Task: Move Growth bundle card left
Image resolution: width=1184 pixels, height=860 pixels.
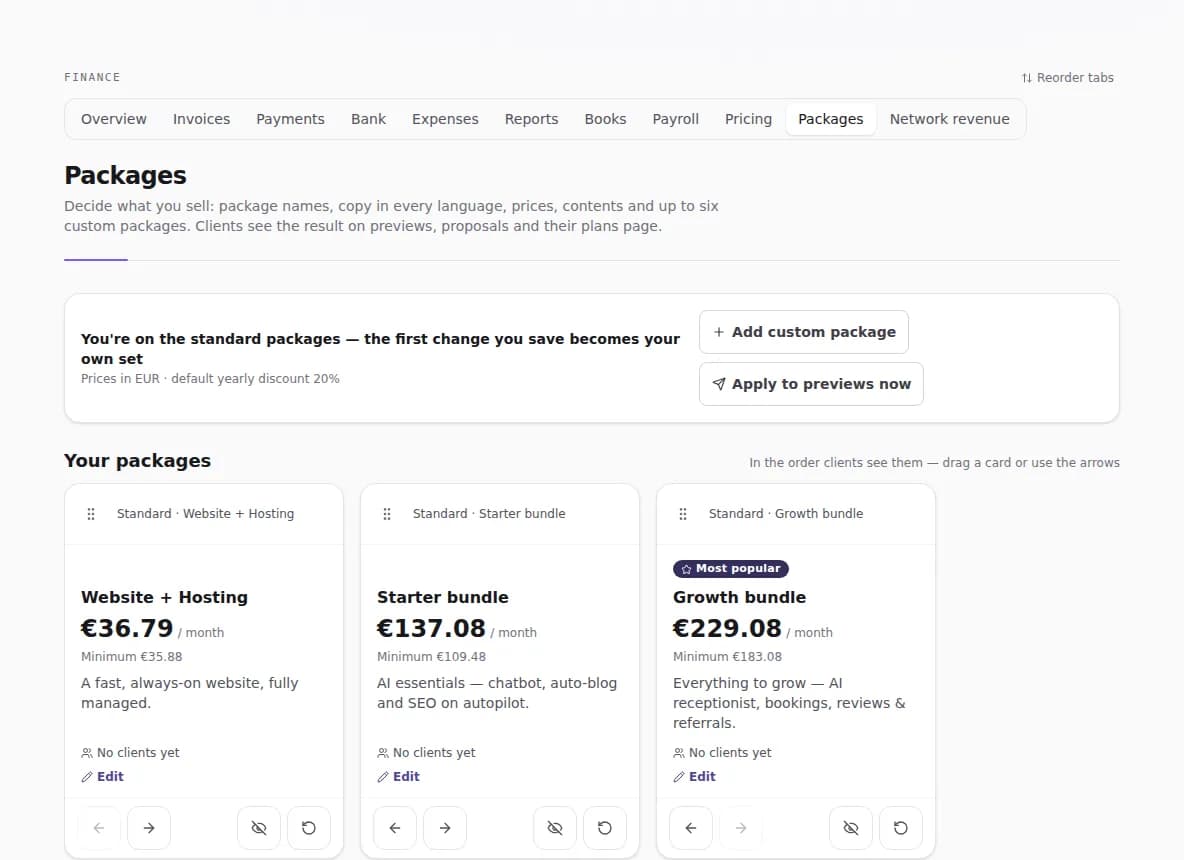Action: pos(691,828)
